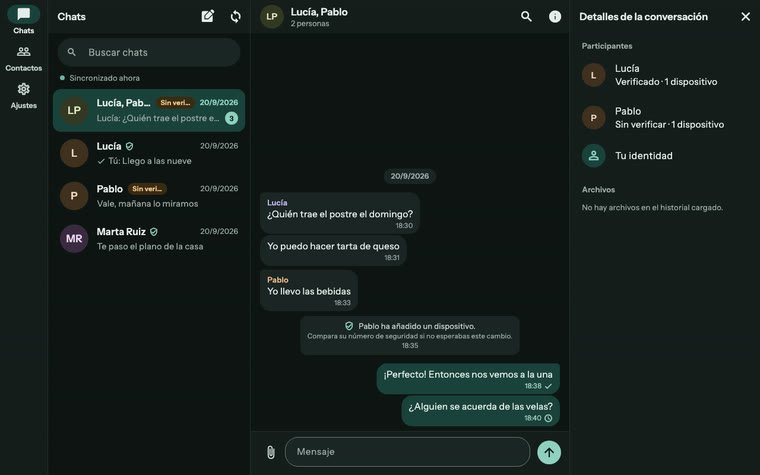Focus the Buscar chats search field
This screenshot has height=475, width=760.
coord(149,52)
